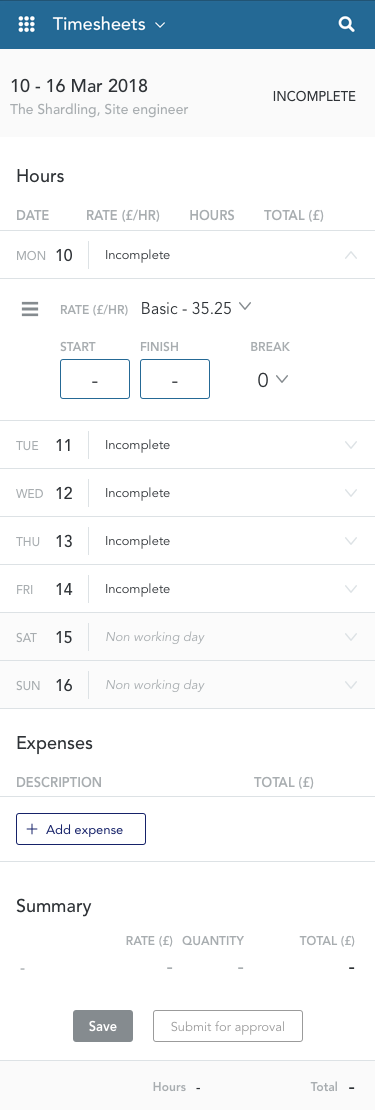Click the plus icon in Add expense
The image size is (375, 1110).
32,830
